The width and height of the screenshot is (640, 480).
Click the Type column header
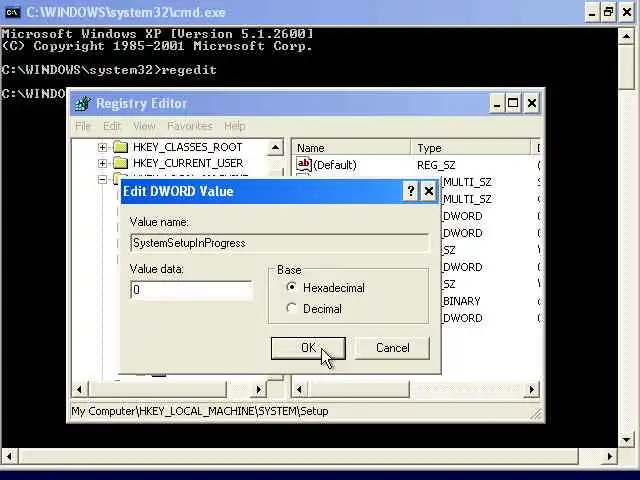click(x=471, y=148)
